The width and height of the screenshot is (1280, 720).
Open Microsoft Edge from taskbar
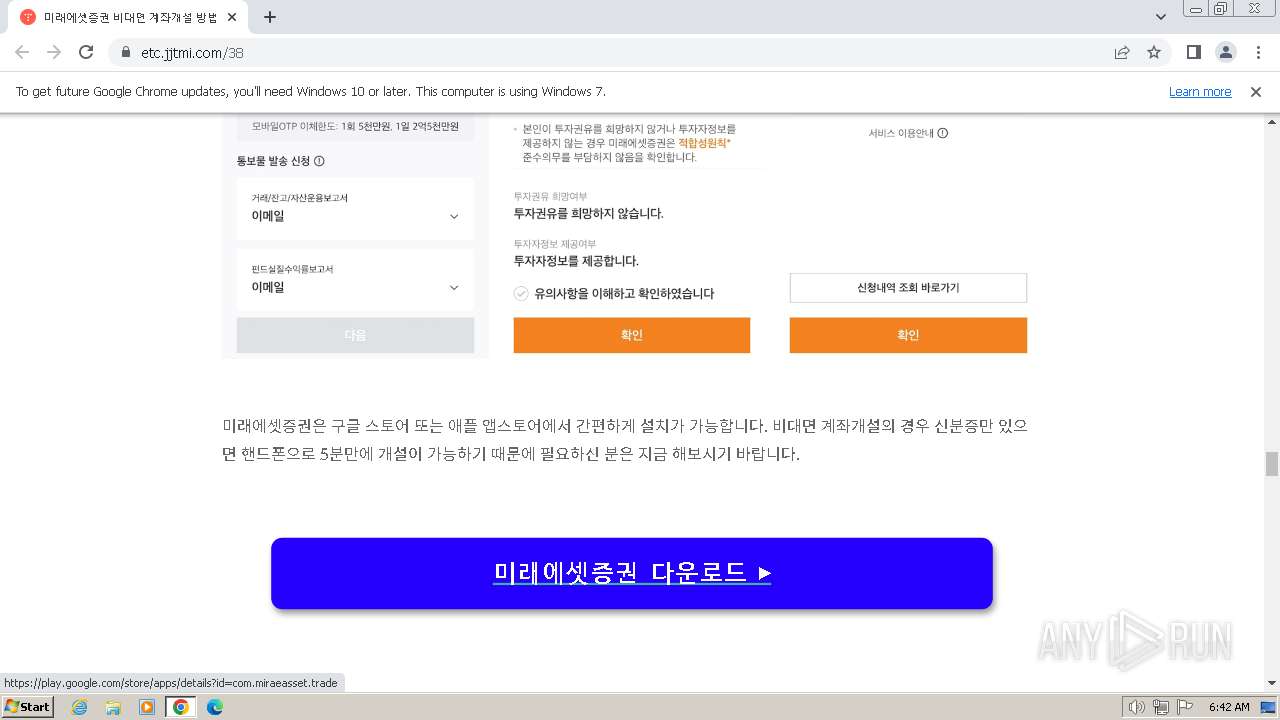(x=215, y=707)
